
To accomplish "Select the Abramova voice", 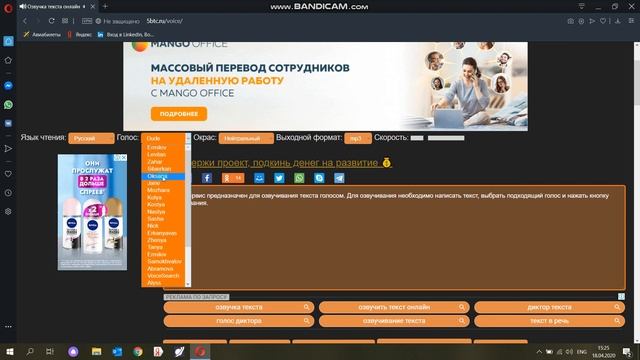I will tap(163, 269).
